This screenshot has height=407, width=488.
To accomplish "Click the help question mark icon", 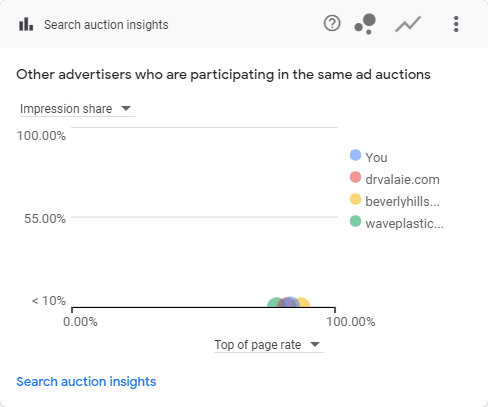I will (x=332, y=24).
